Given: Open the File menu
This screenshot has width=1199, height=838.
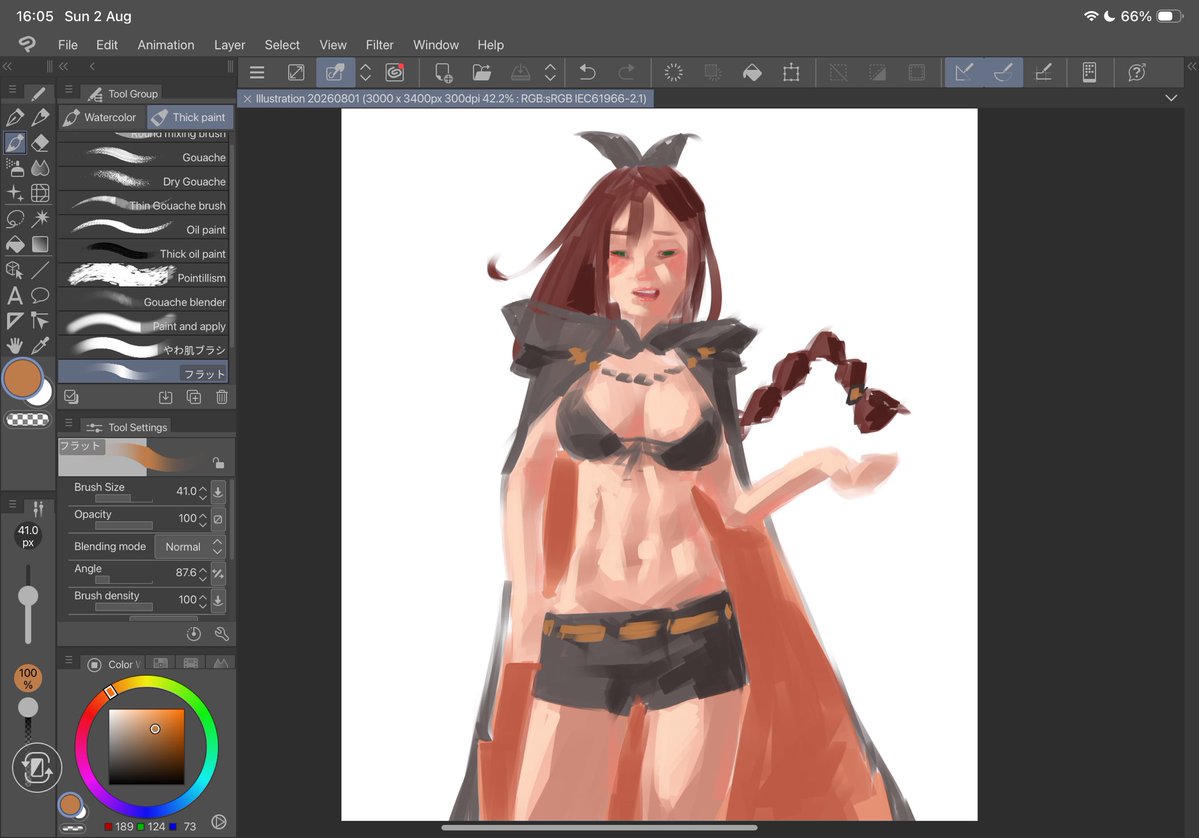Looking at the screenshot, I should pos(67,45).
